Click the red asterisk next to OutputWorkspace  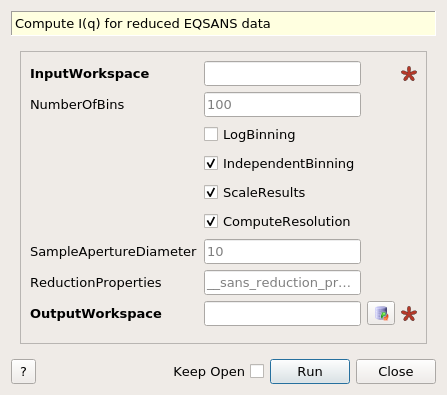[x=409, y=314]
